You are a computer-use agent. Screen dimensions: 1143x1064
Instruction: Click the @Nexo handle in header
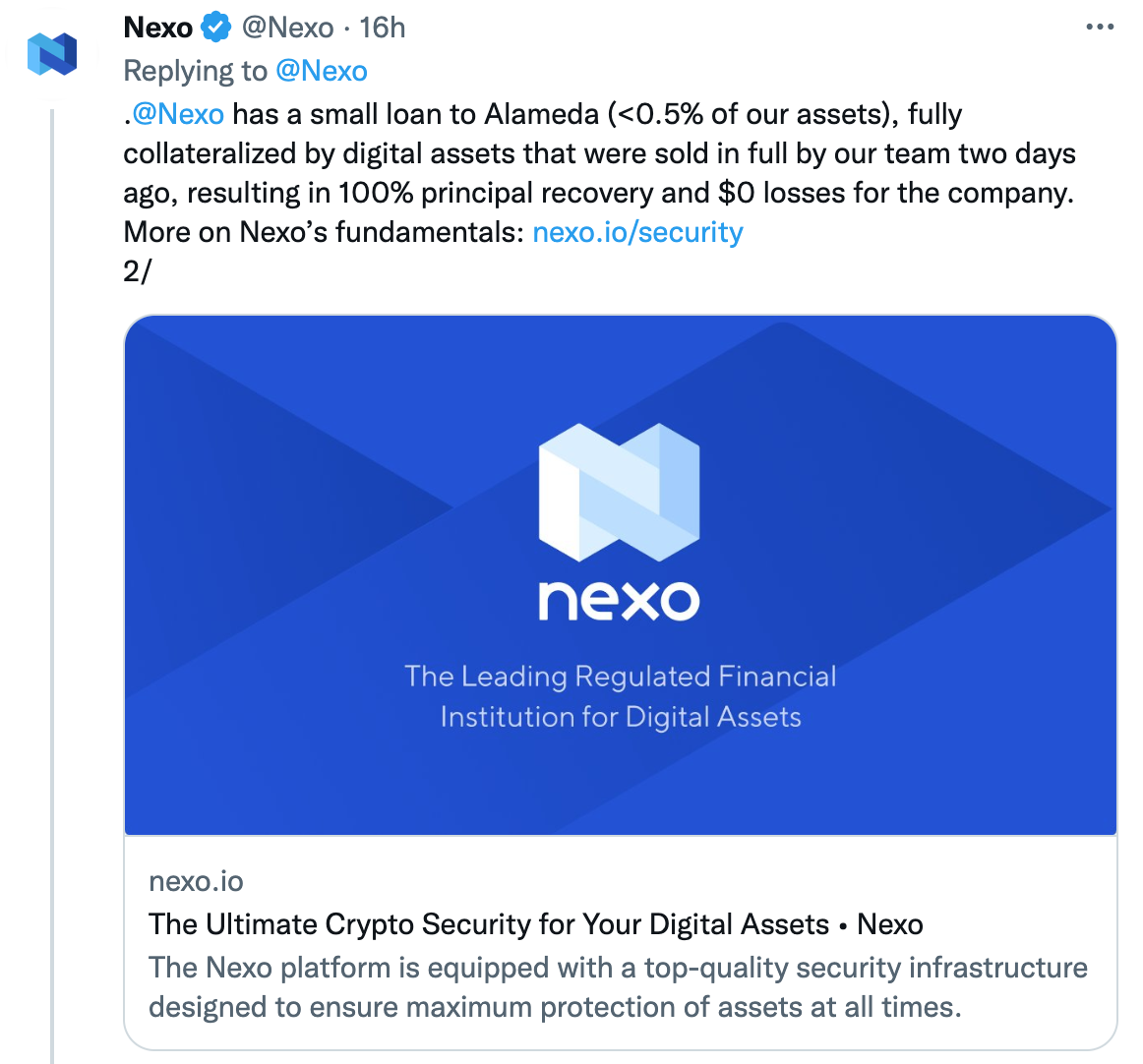point(287,28)
